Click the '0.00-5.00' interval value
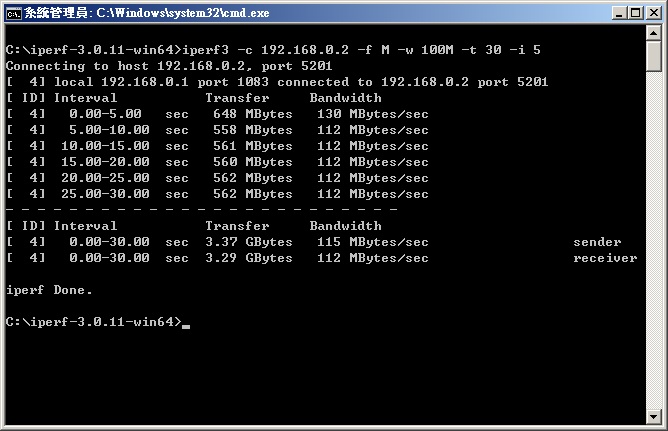 click(x=105, y=114)
